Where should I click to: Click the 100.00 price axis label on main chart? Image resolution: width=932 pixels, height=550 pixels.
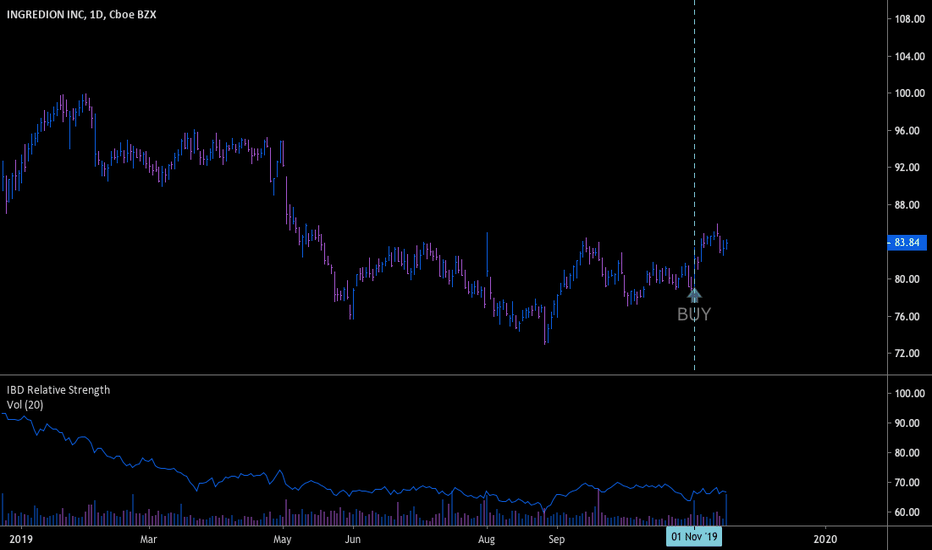coord(909,93)
